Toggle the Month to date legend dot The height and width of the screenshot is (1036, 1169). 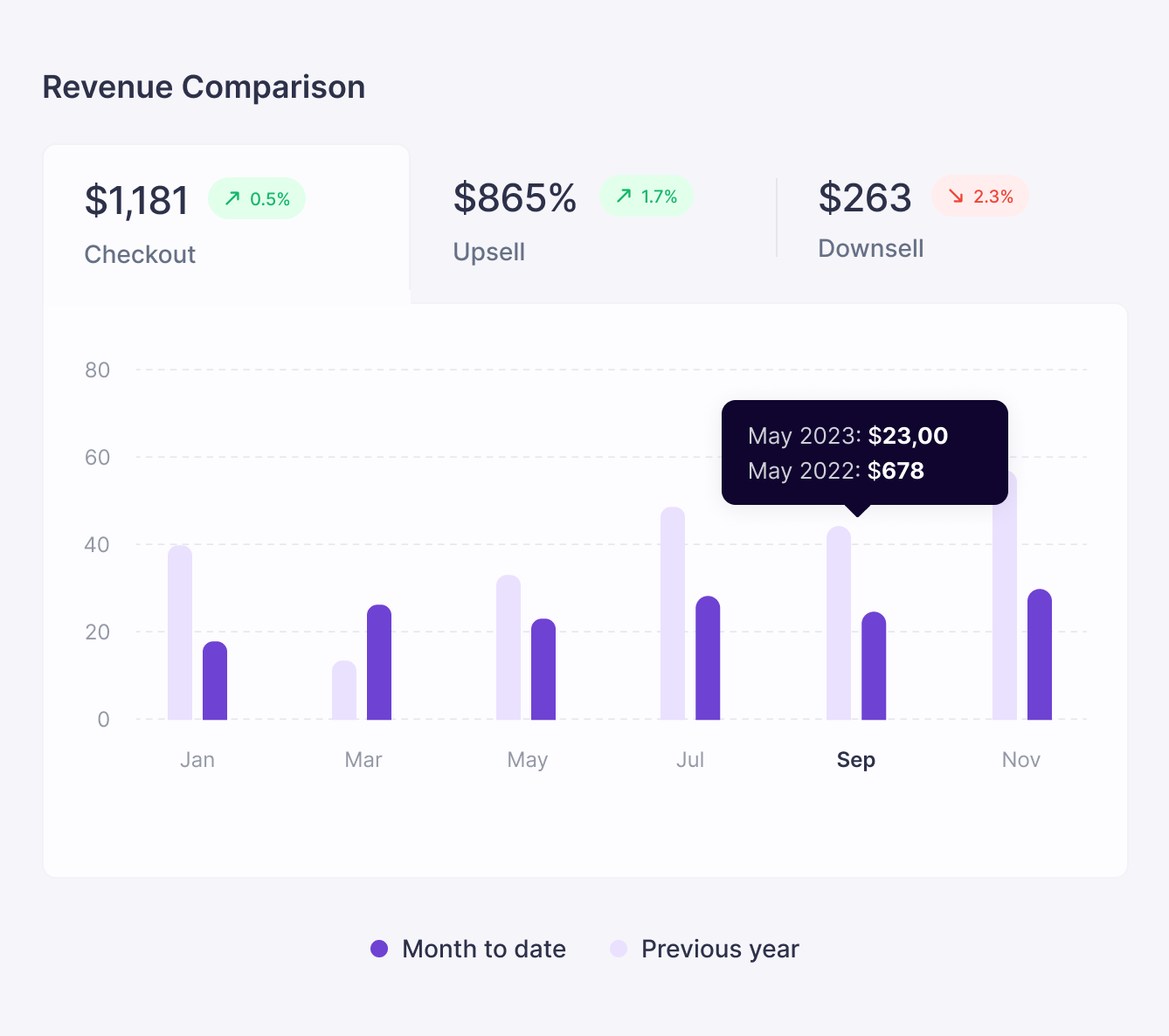point(379,949)
